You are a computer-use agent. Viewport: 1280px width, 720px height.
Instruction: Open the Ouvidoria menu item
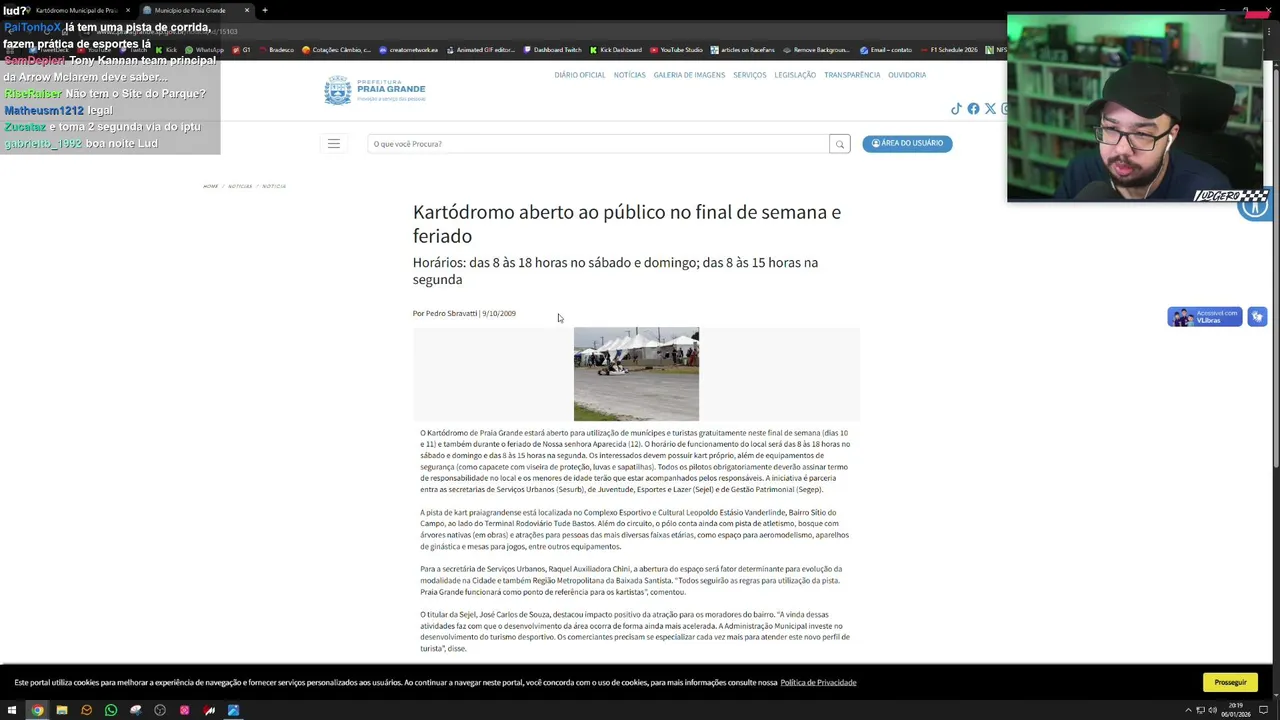click(x=907, y=75)
